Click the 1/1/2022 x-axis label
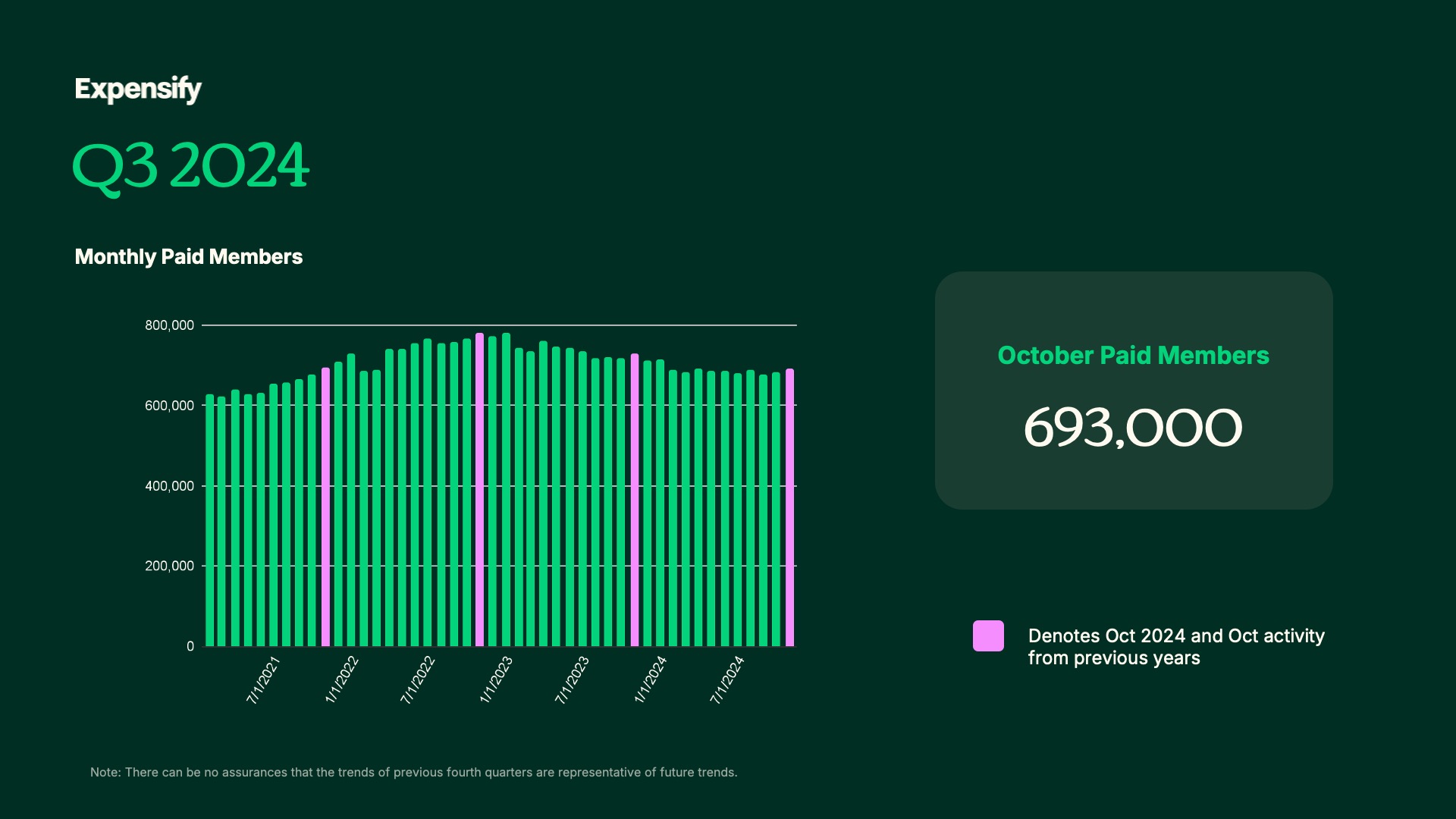This screenshot has height=819, width=1456. (341, 680)
